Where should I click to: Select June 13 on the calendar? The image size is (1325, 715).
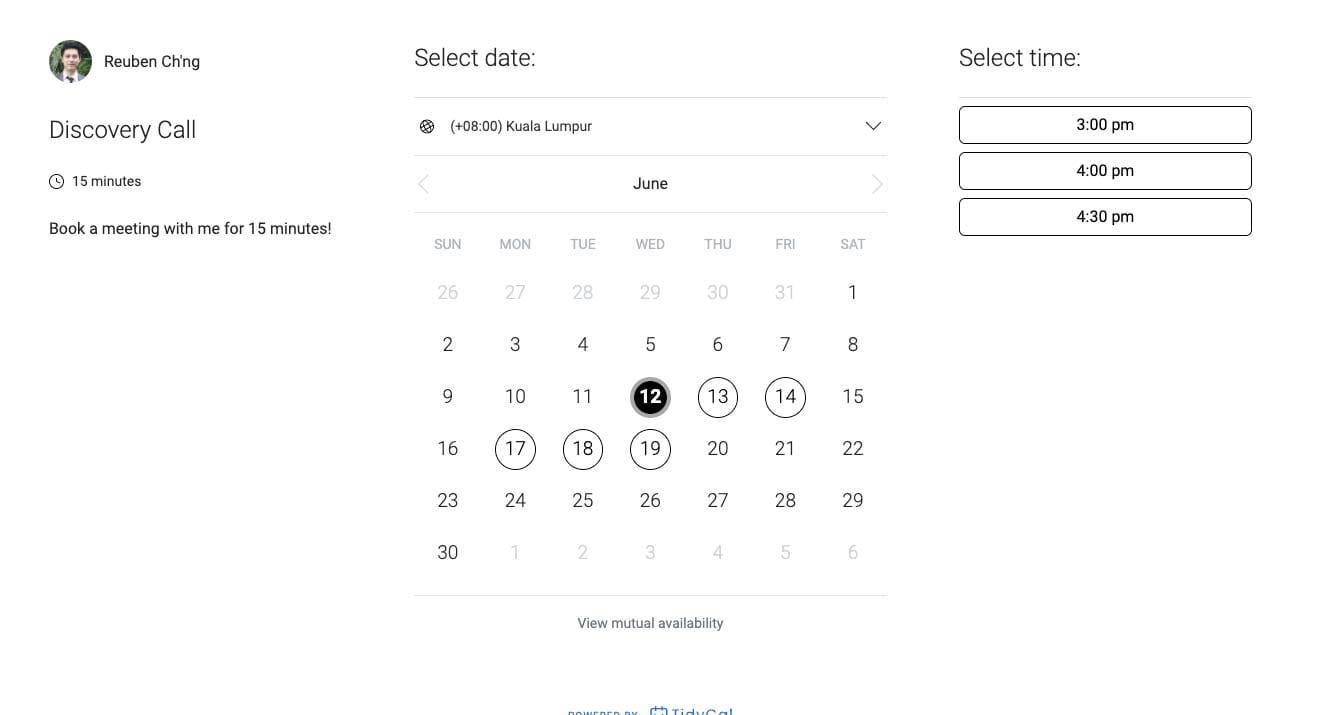tap(718, 397)
